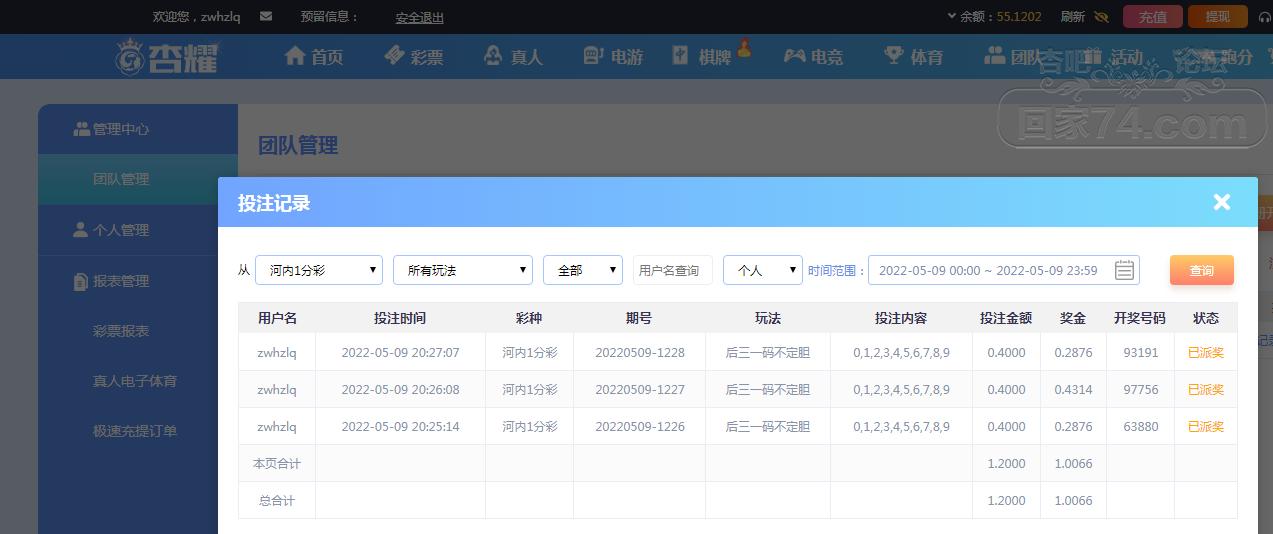Click period 20220509-1226 cell
Screen dimensions: 1273x534
click(x=640, y=426)
